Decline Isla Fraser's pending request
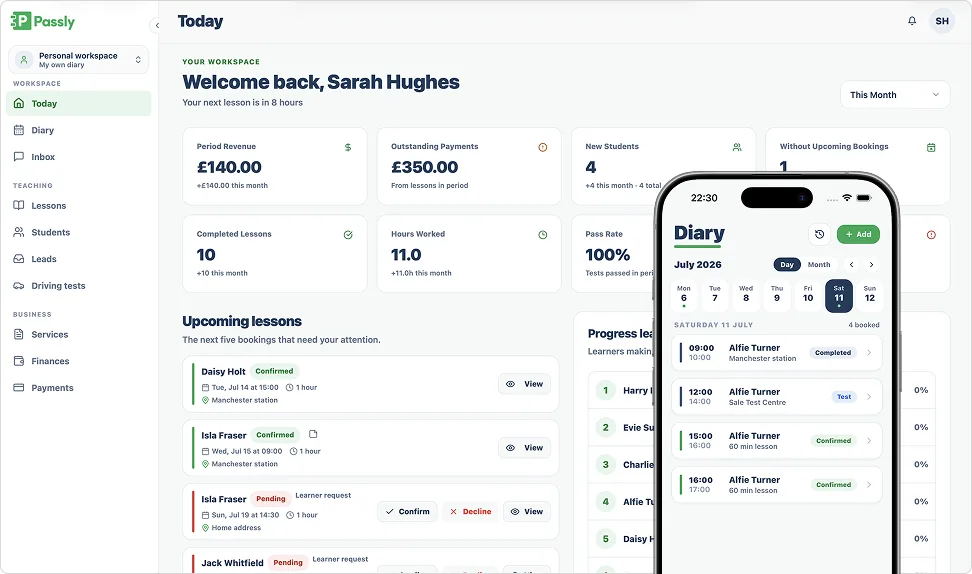Screen dimensions: 972x574 pos(471,512)
